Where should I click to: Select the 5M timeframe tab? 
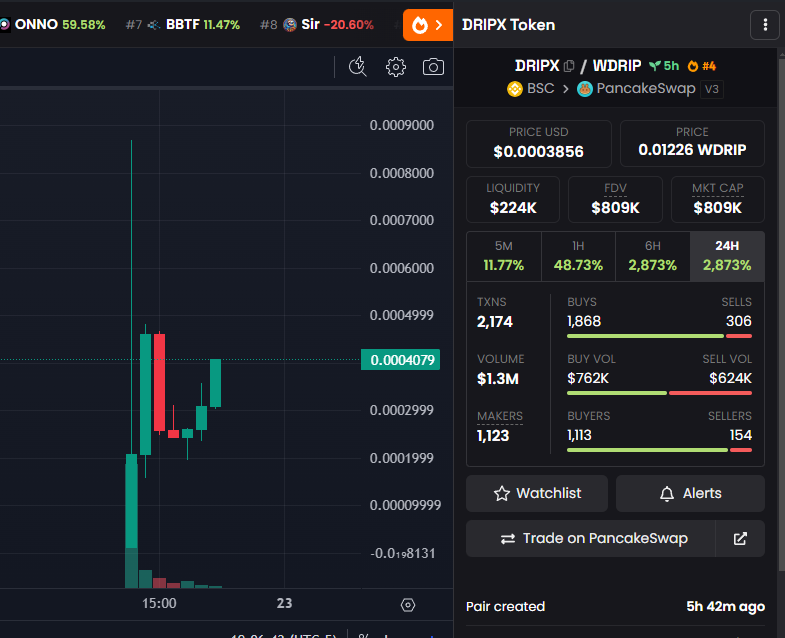[x=504, y=256]
